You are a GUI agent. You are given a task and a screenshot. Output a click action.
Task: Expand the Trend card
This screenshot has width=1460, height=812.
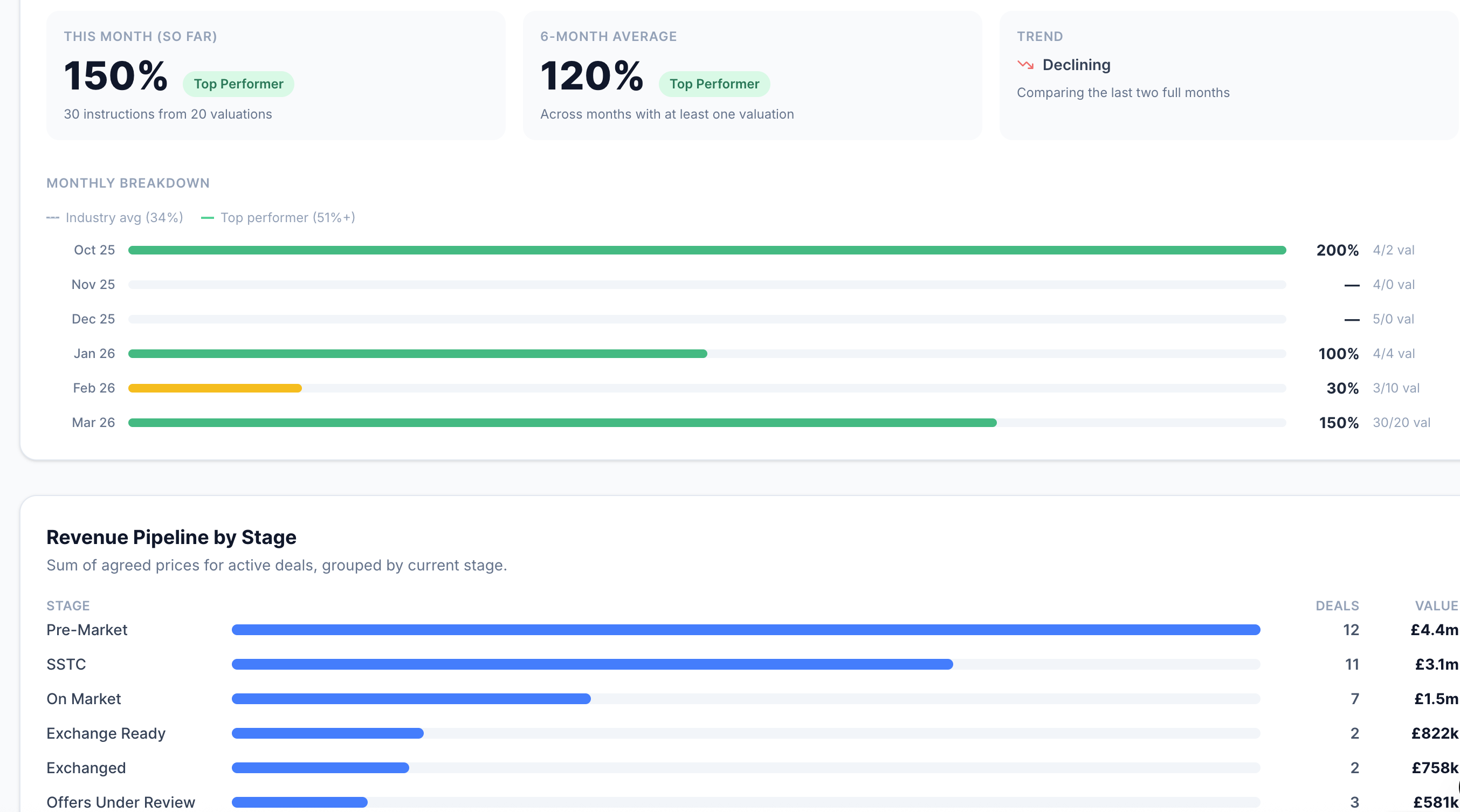1039,36
